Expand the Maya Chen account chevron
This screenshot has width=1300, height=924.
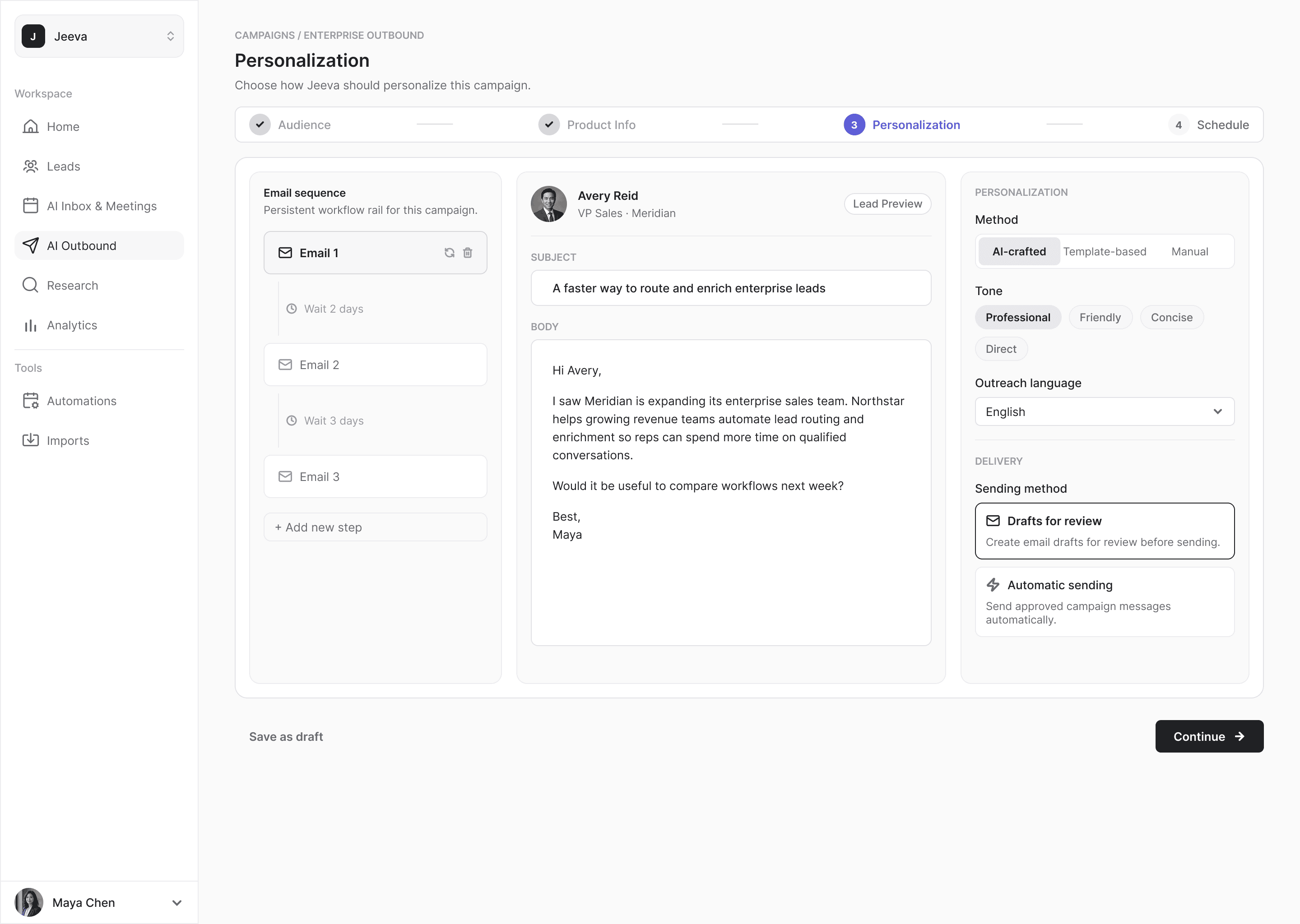[177, 903]
